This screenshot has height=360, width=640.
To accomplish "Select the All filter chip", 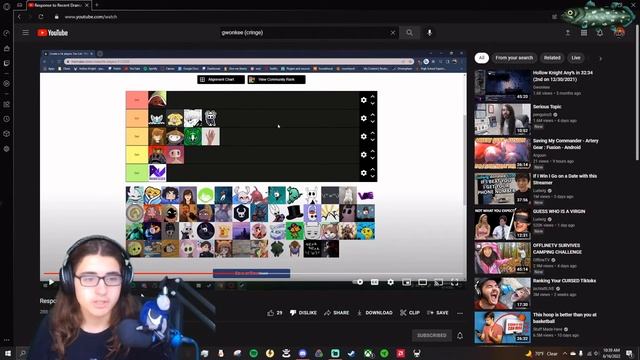I will (482, 58).
